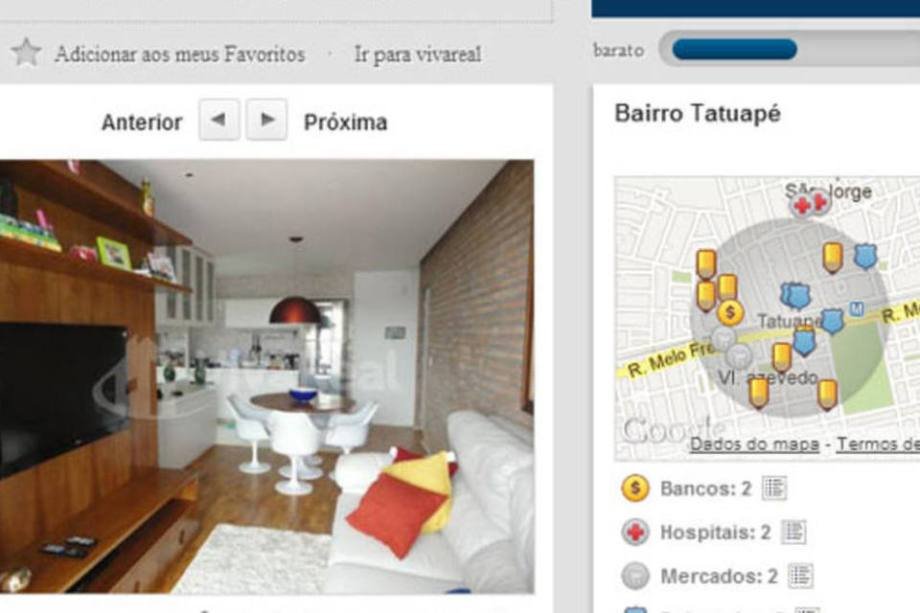Click the Bancos dollar coin legend icon
Screen dimensions: 920x613
(x=635, y=488)
